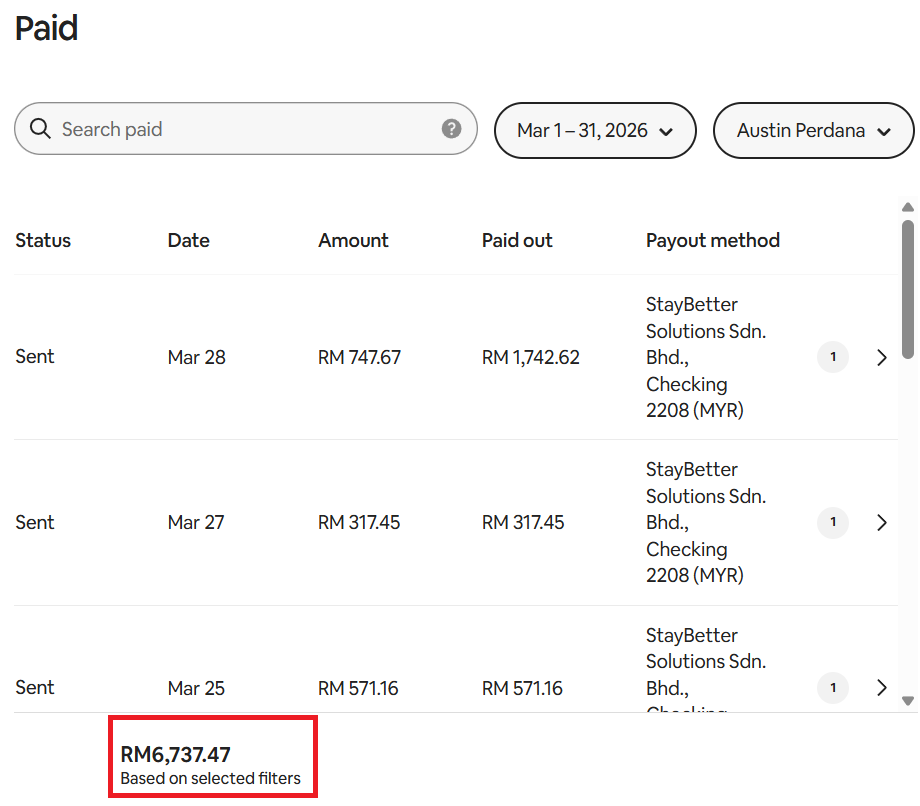Click the '1' badge on the Mar 28 payout
This screenshot has width=920, height=806.
point(833,357)
